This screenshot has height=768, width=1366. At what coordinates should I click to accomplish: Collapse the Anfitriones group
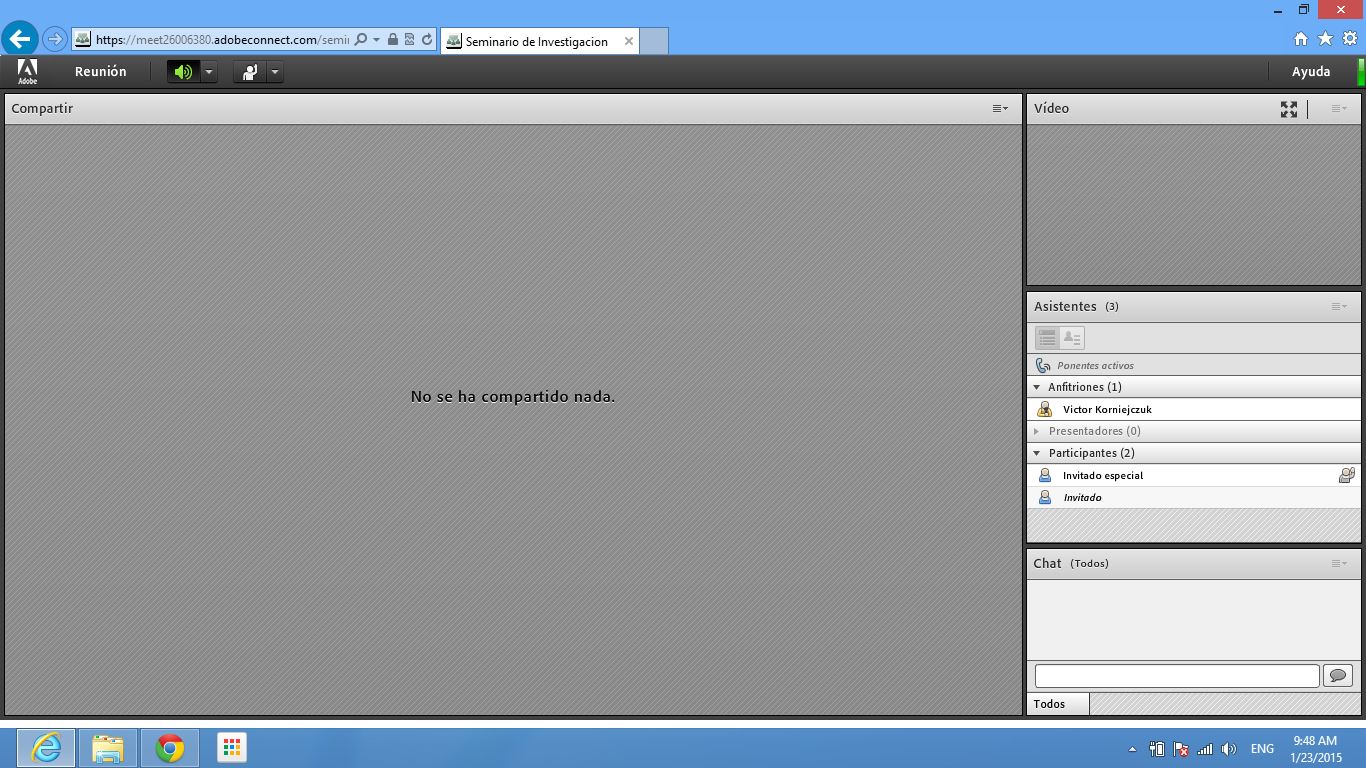point(1037,387)
